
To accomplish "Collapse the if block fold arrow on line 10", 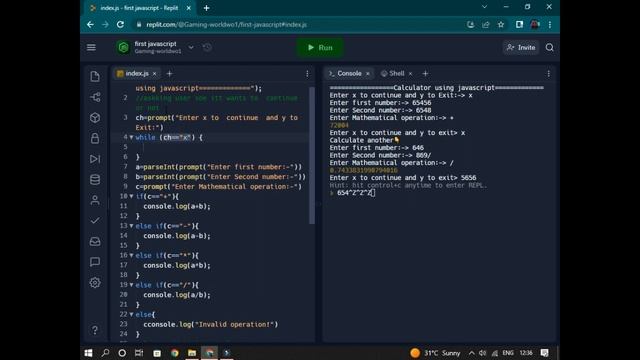I will pyautogui.click(x=131, y=196).
